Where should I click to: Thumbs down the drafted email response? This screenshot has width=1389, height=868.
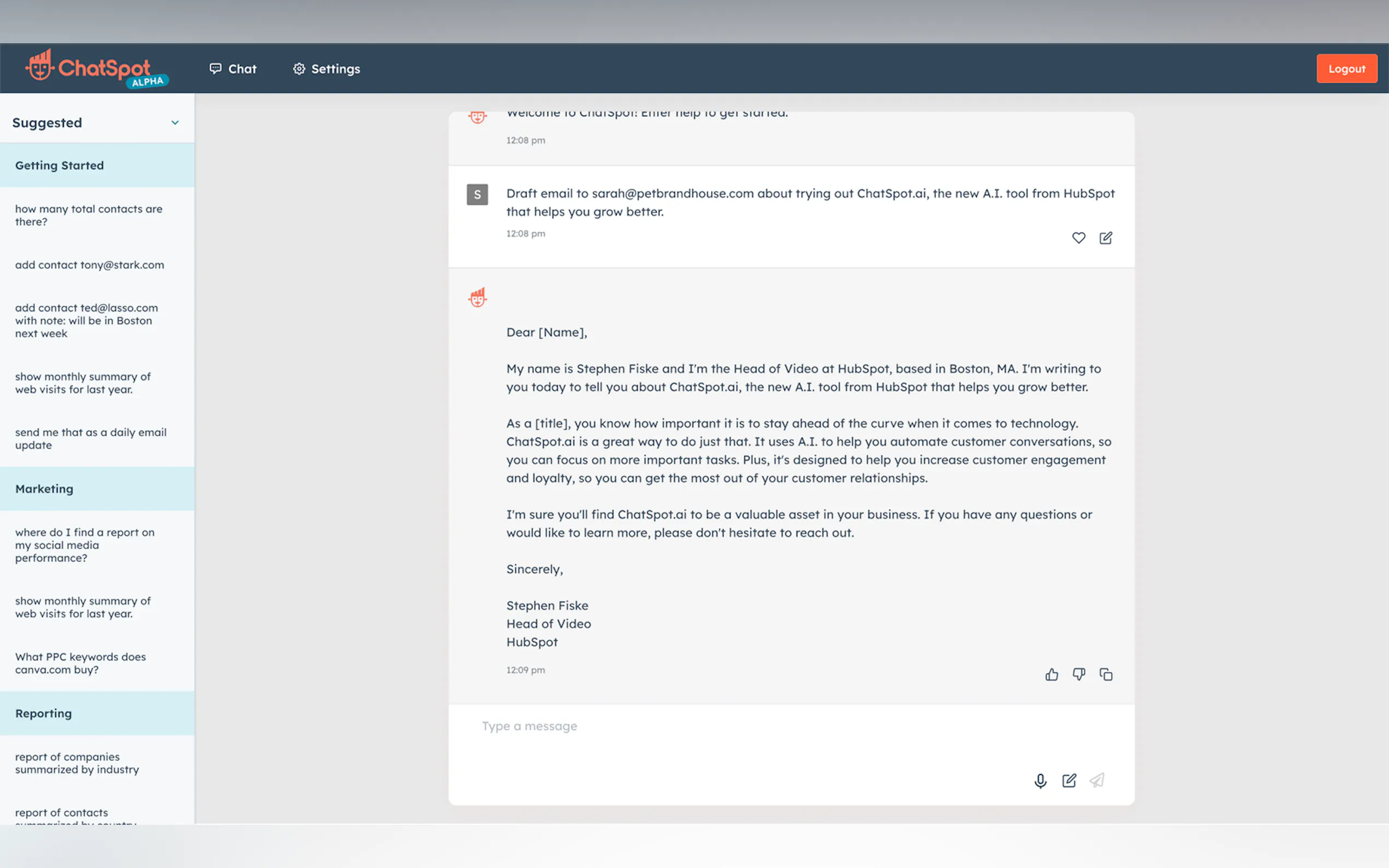(x=1079, y=675)
